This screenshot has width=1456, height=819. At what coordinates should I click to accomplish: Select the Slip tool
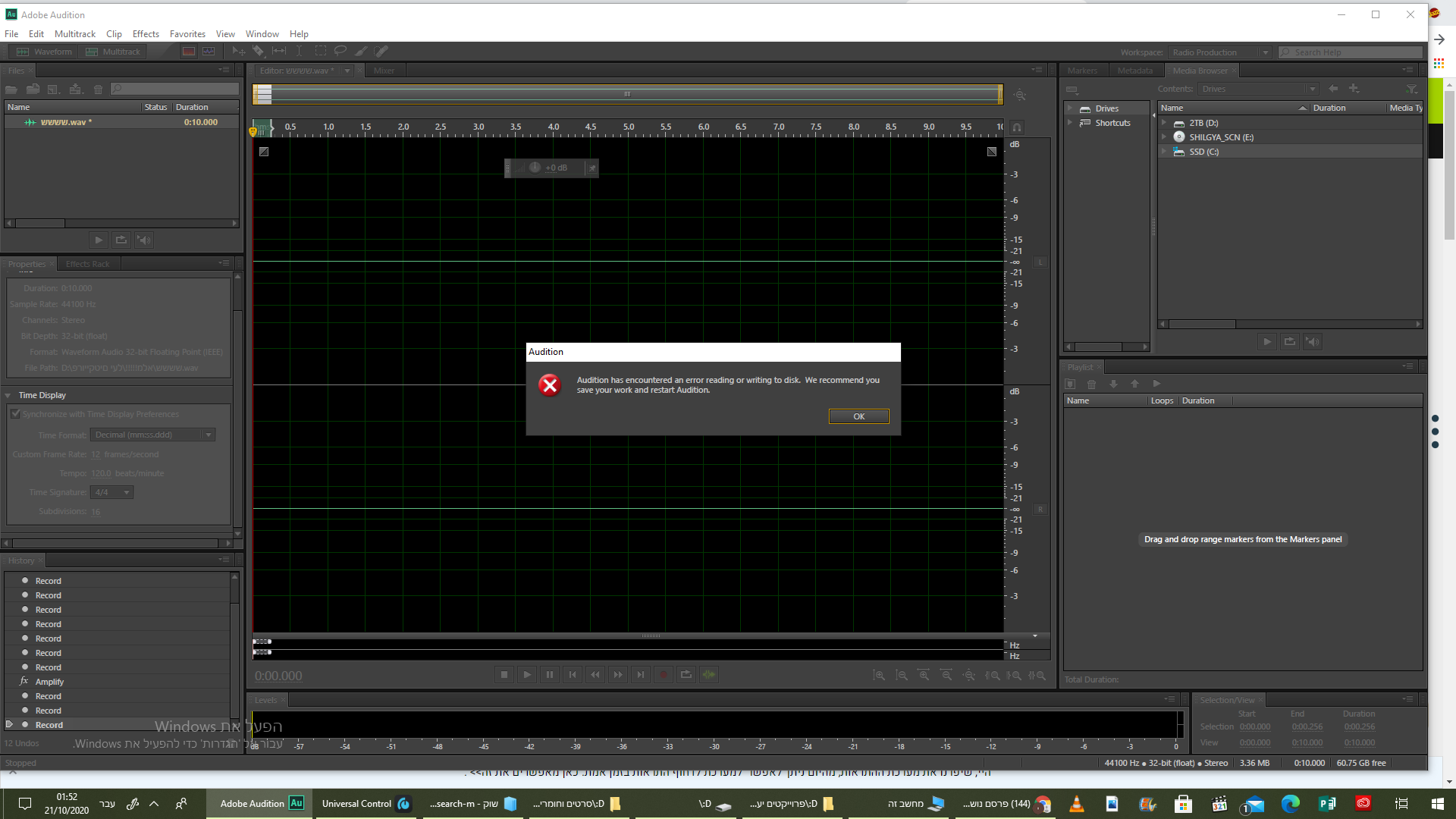(279, 52)
